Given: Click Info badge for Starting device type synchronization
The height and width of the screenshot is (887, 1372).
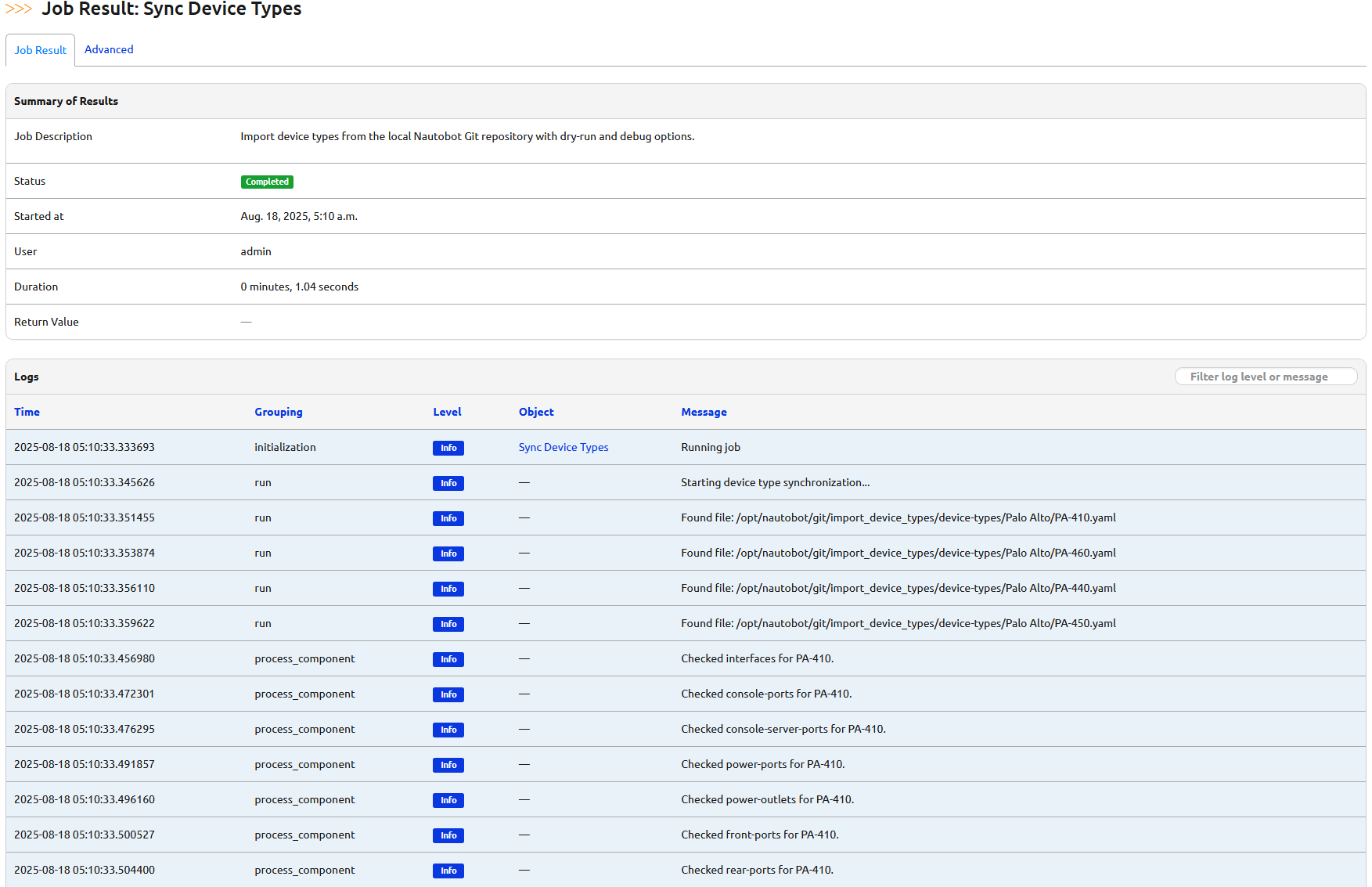Looking at the screenshot, I should tap(448, 483).
